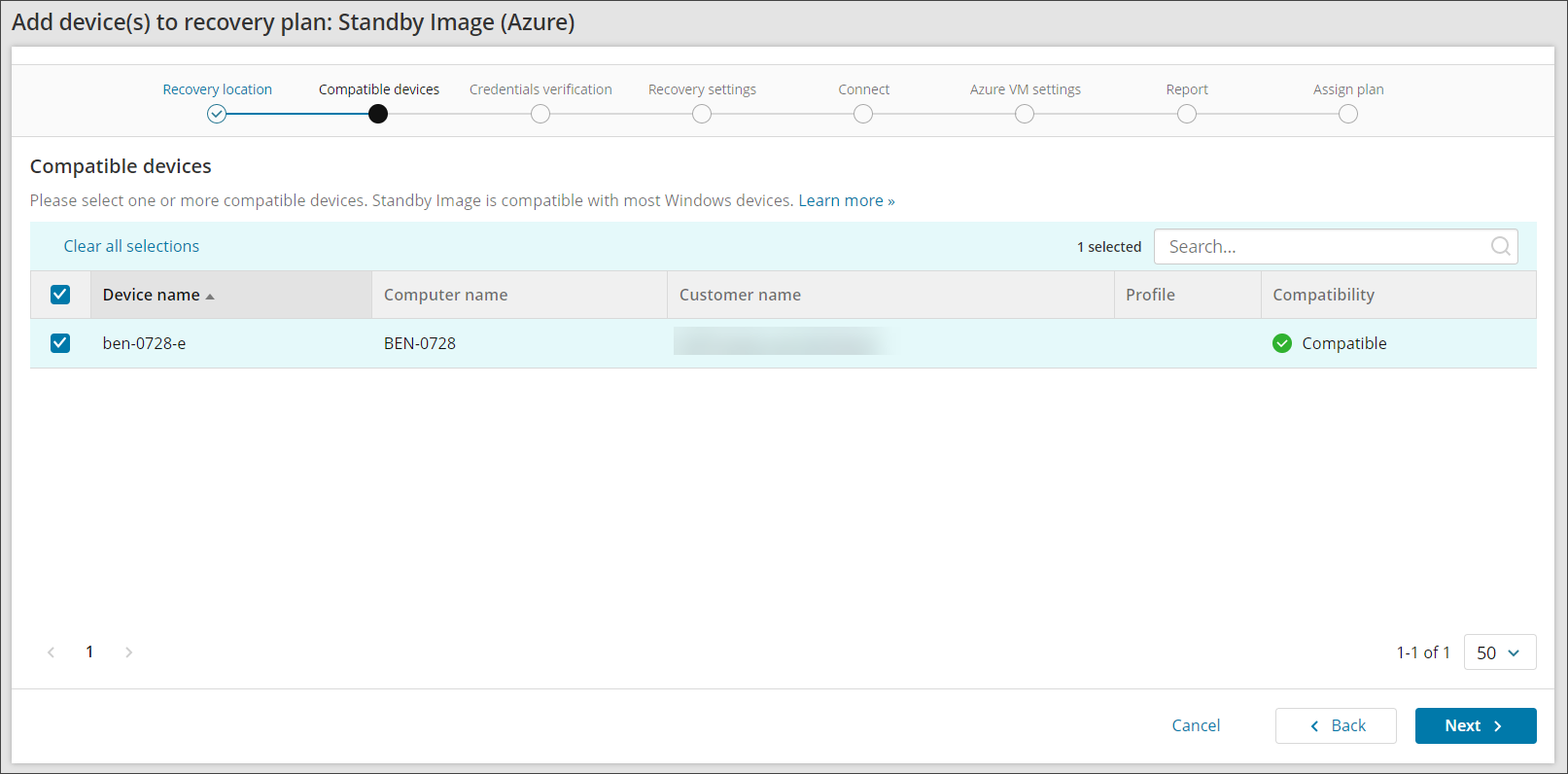The height and width of the screenshot is (774, 1568).
Task: Click the Credentials verification step circle
Action: (540, 114)
